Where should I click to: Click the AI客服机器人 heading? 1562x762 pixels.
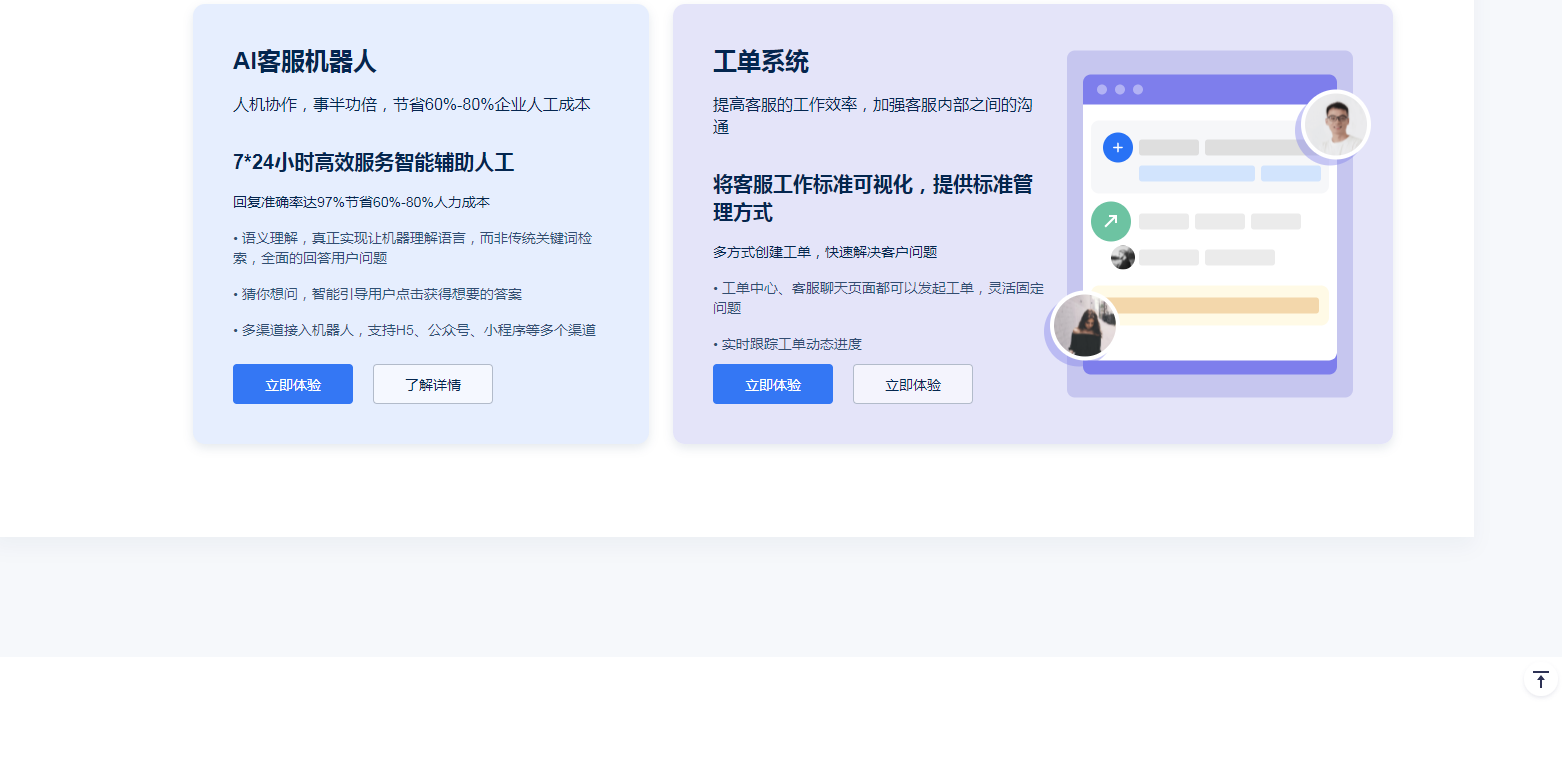(304, 62)
